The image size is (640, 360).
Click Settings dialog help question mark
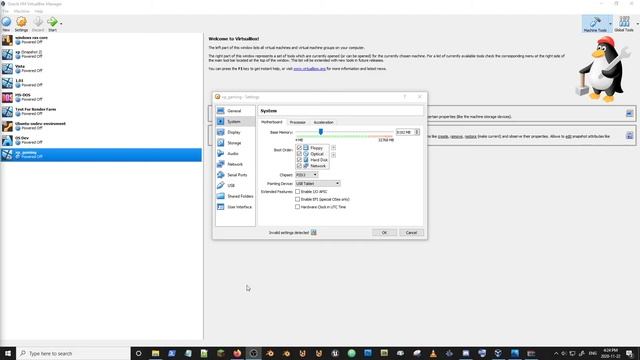tap(404, 97)
